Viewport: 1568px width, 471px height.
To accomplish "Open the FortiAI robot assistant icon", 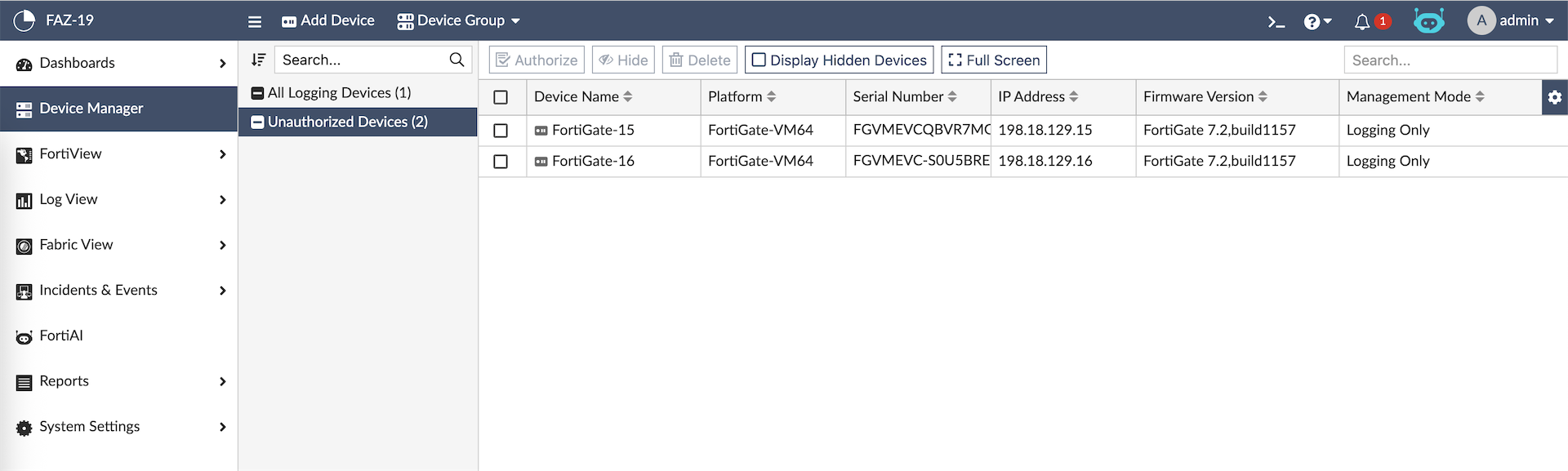I will pos(1428,21).
